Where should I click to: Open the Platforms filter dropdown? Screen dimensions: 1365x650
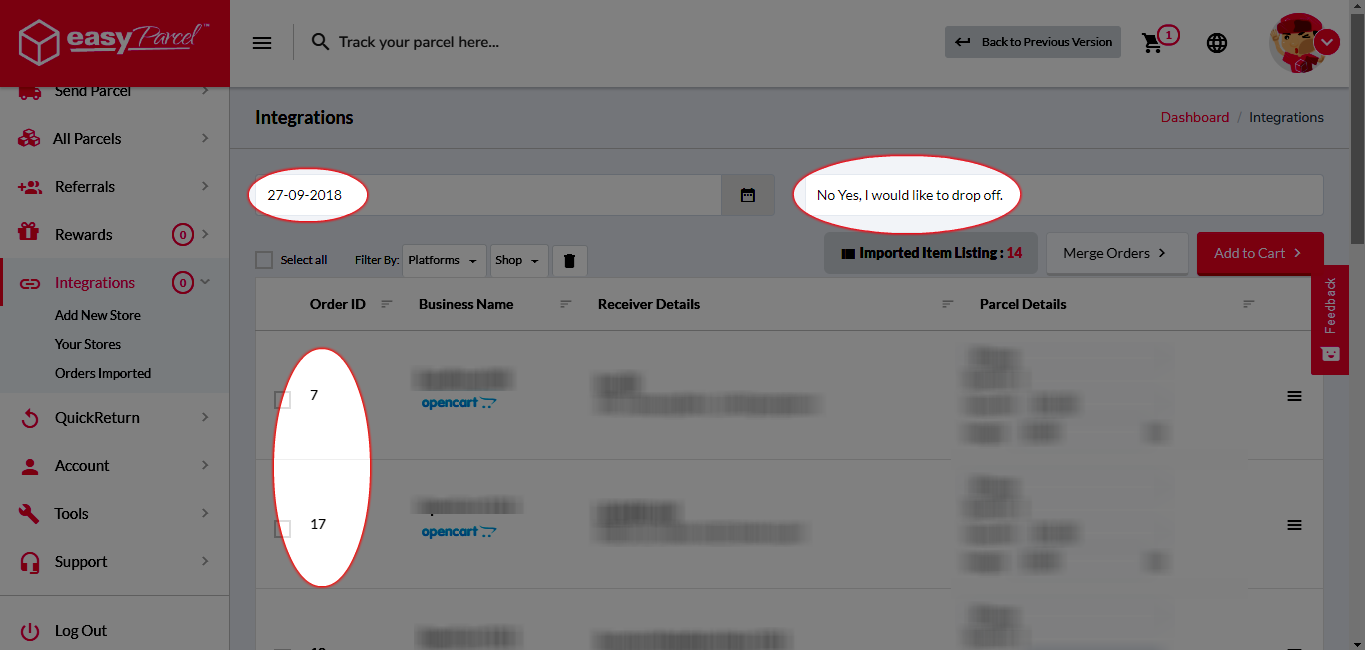(x=444, y=260)
